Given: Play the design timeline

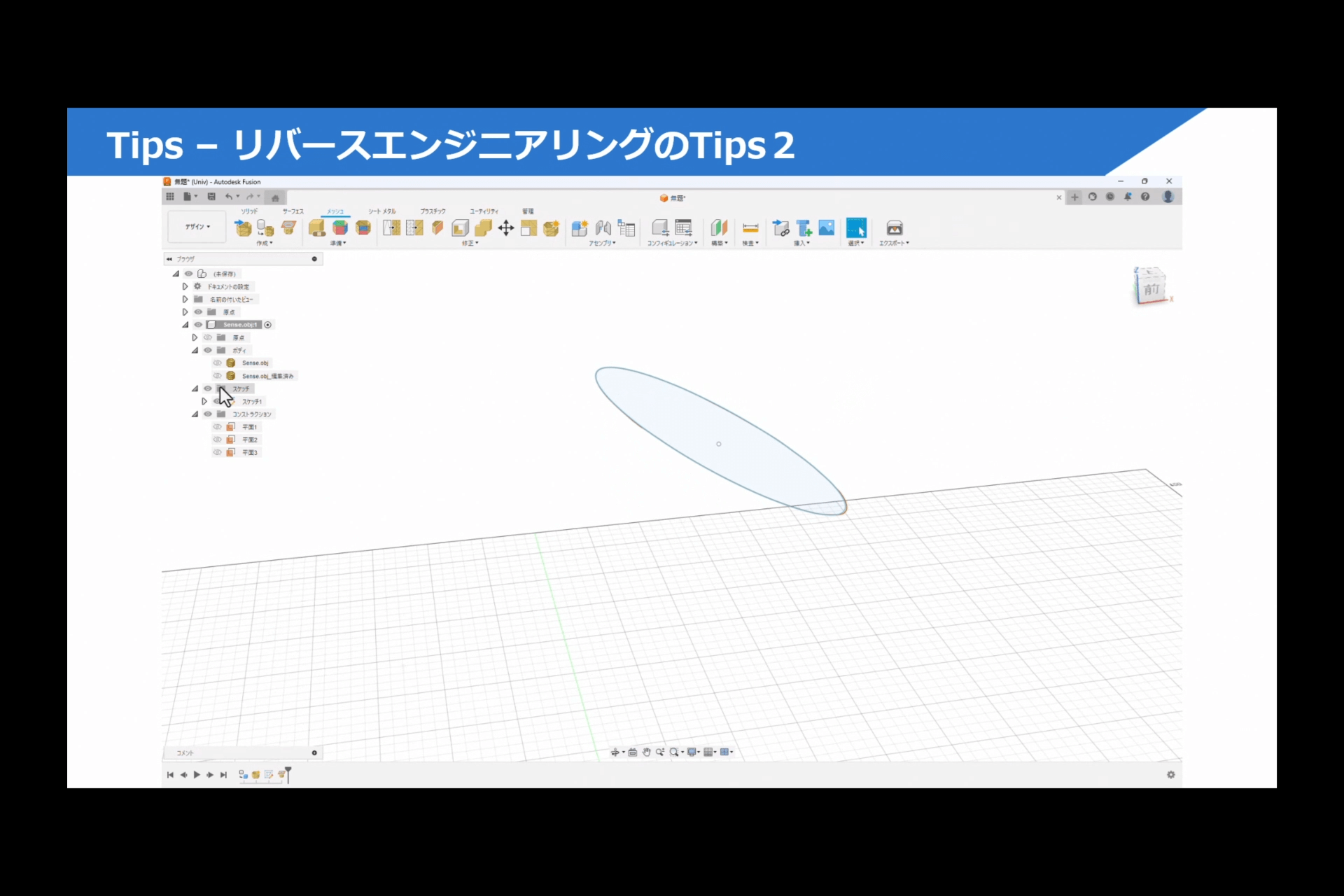Looking at the screenshot, I should pyautogui.click(x=197, y=775).
